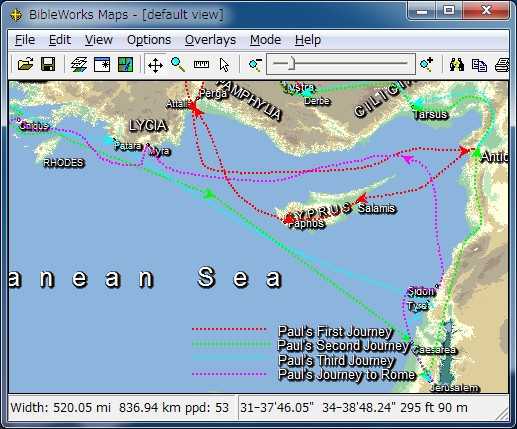Click the zoom in plus icon

(x=426, y=64)
